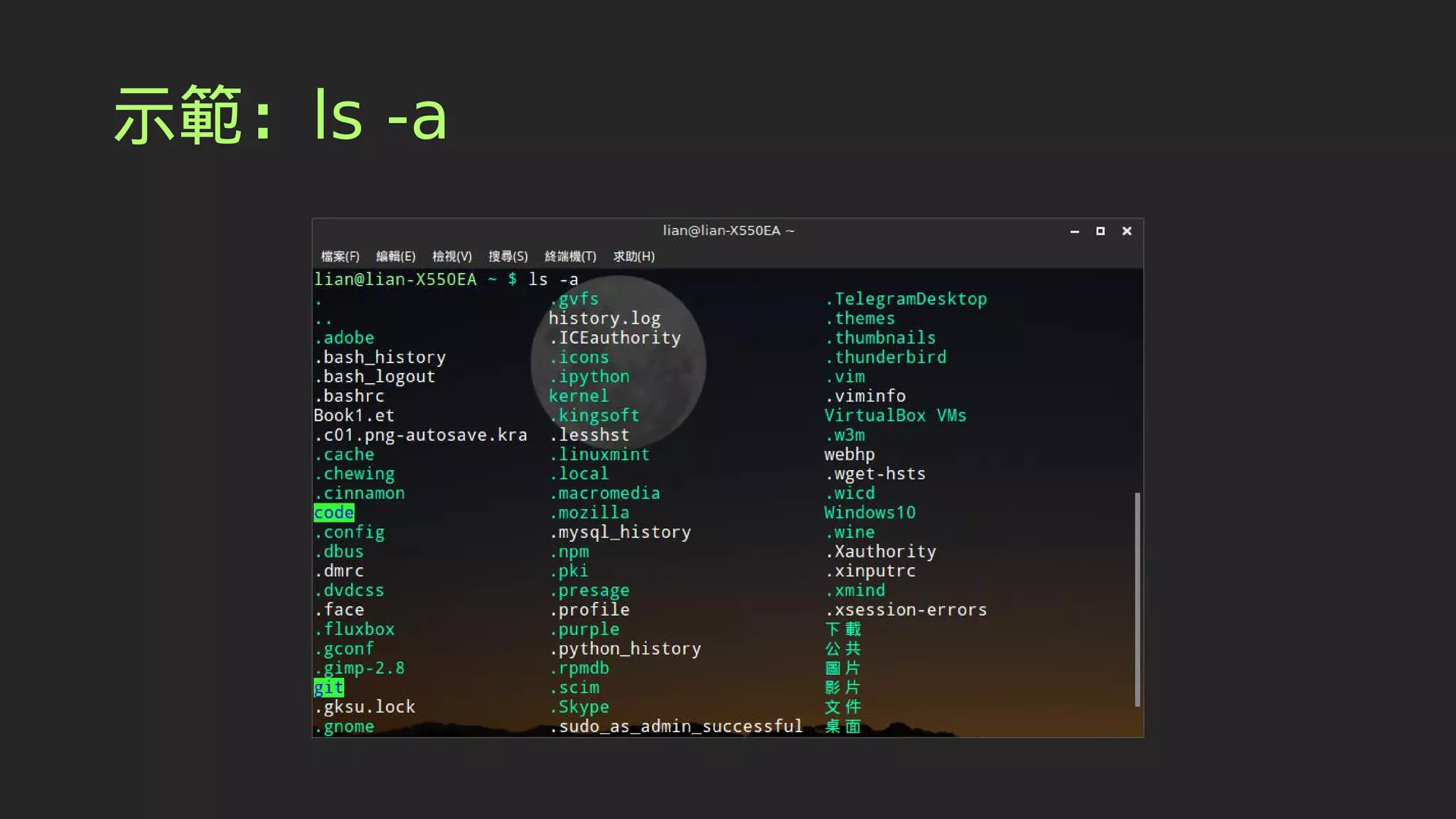Select the 'webhp' file name
The width and height of the screenshot is (1456, 819).
click(x=850, y=454)
